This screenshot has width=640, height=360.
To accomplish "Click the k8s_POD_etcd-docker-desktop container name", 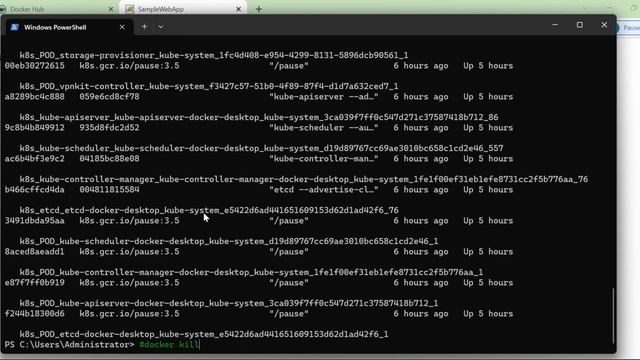I will click(204, 334).
